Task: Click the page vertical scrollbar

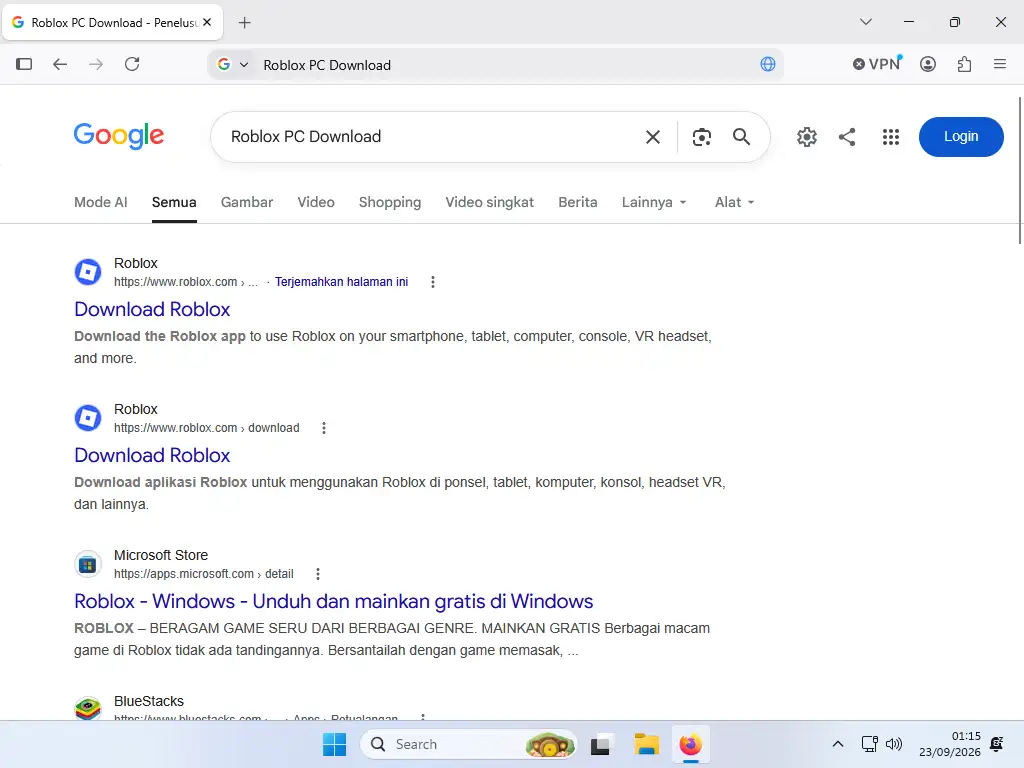Action: pos(1019,170)
